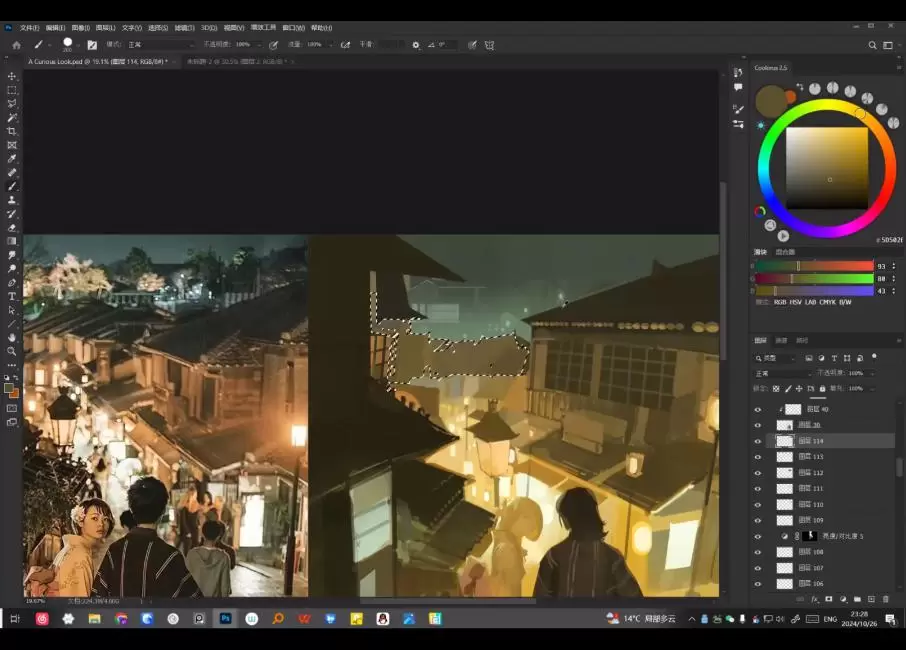Hide layer 图层 108
Image resolution: width=906 pixels, height=650 pixels.
click(x=758, y=552)
